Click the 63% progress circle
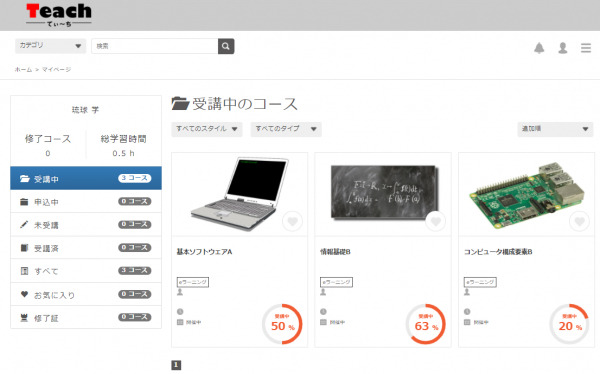The height and width of the screenshot is (374, 600). [x=426, y=324]
